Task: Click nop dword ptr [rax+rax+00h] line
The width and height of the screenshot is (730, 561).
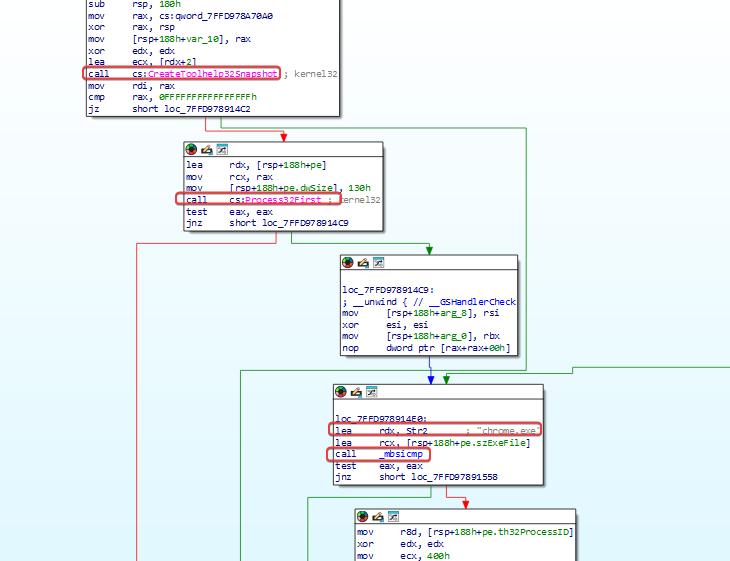Action: click(x=426, y=348)
